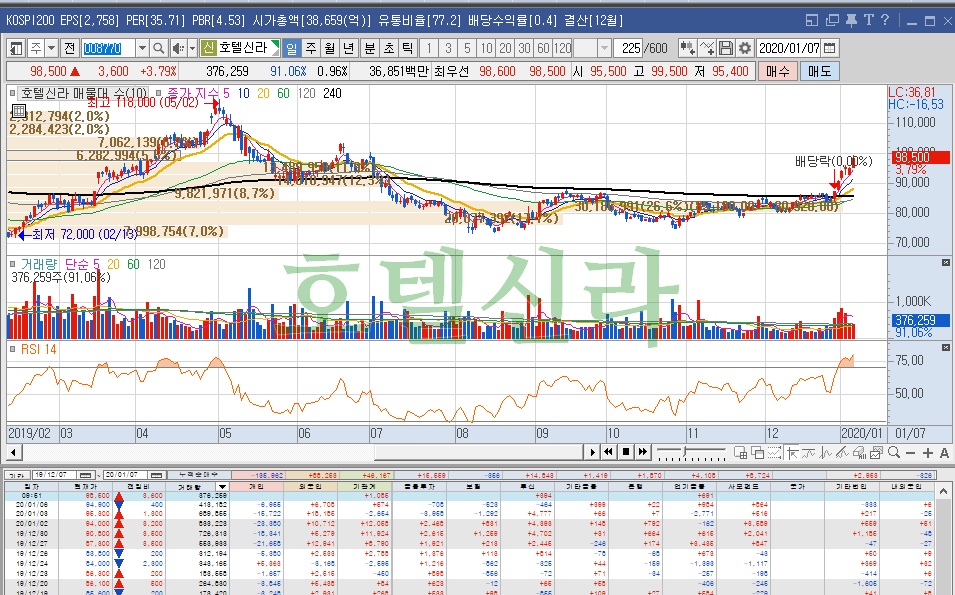Screen dimensions: 955x595
Task: Switch to yearly 년 chart period
Action: point(348,48)
